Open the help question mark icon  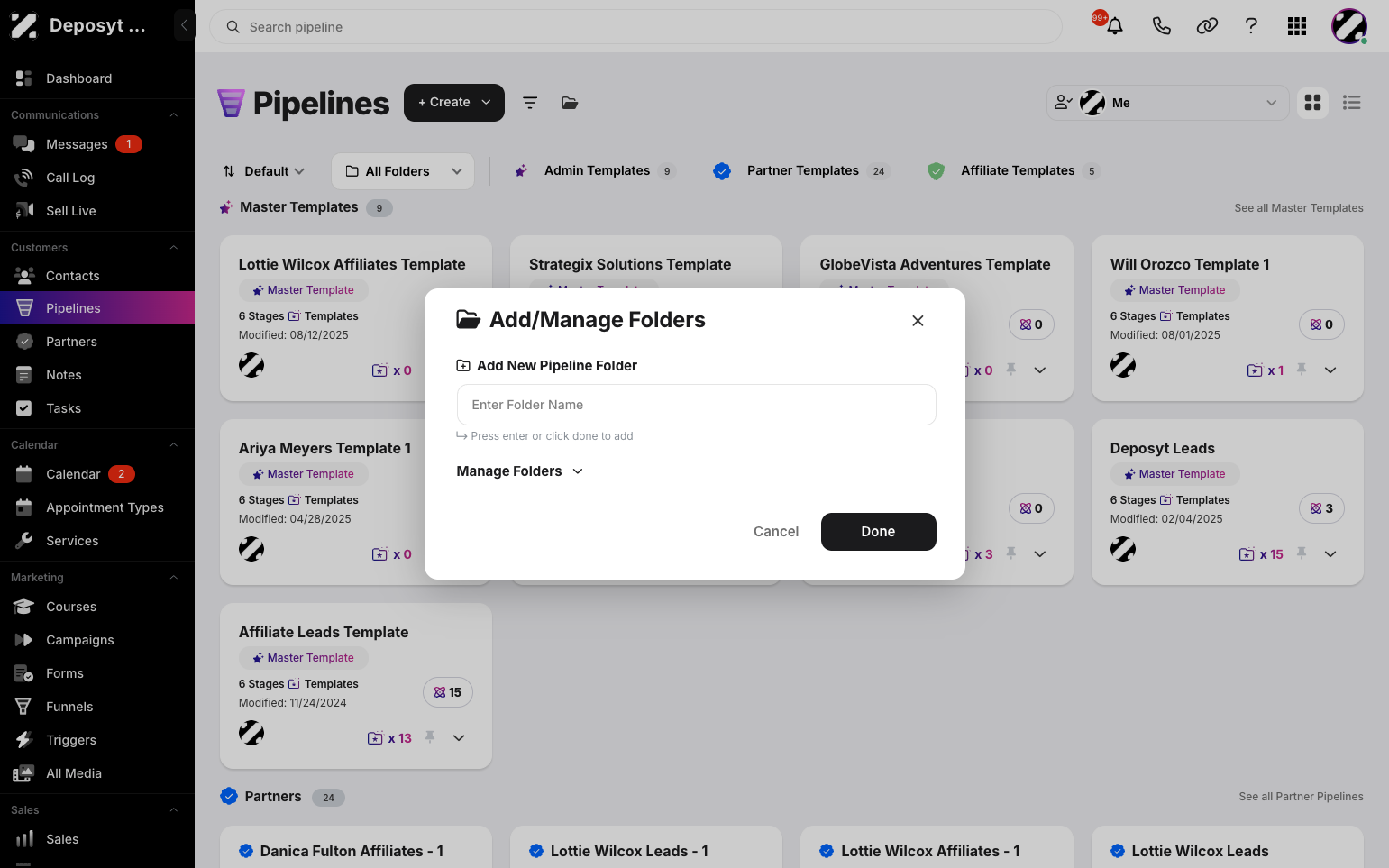pos(1251,26)
